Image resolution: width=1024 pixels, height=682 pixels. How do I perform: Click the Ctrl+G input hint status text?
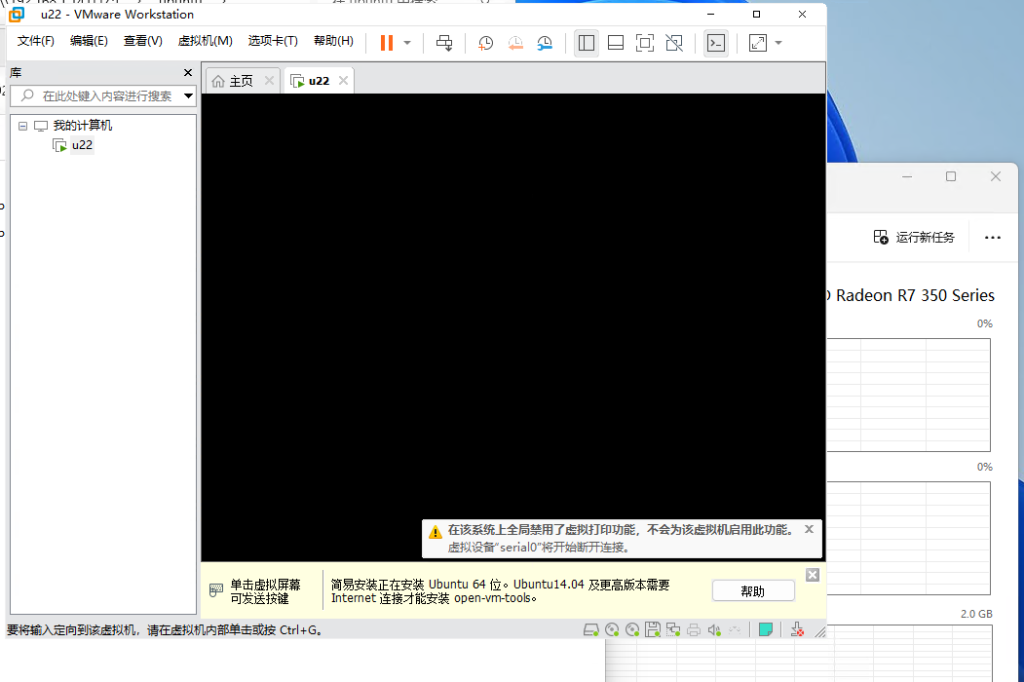point(164,630)
